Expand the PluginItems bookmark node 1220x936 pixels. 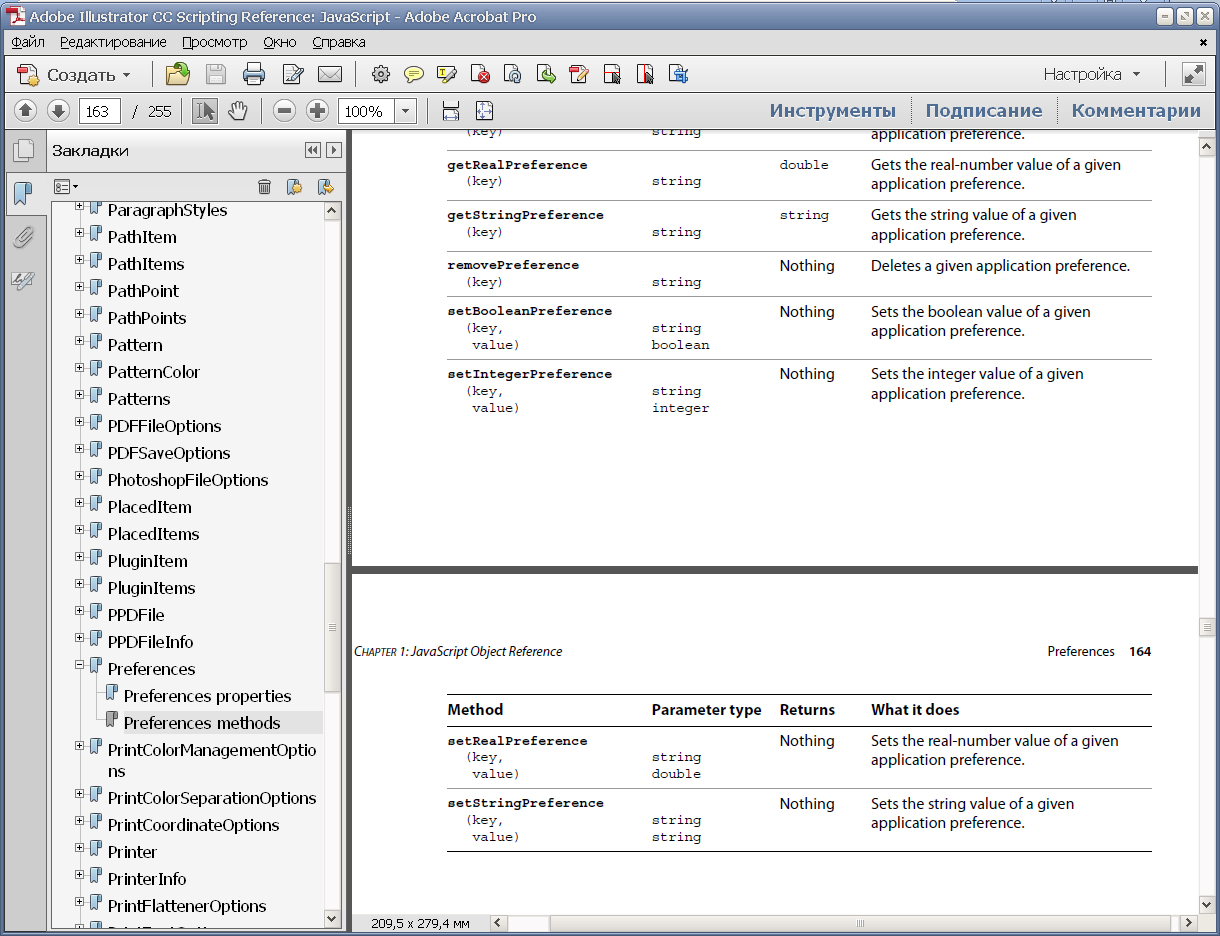80,583
